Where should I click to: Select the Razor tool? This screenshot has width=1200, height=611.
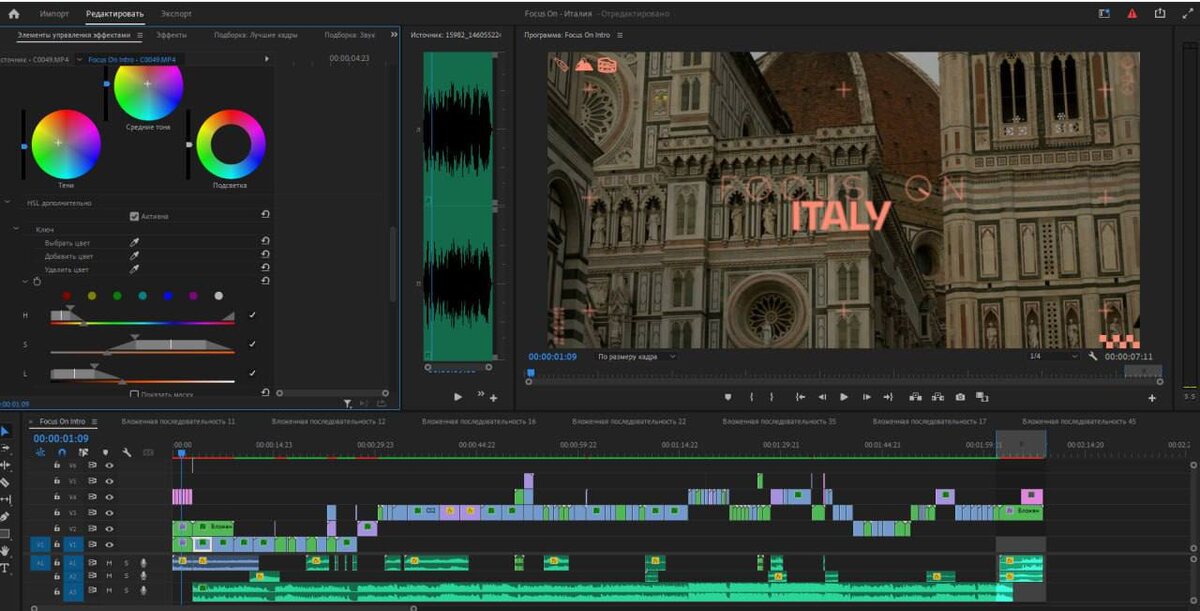tap(6, 482)
